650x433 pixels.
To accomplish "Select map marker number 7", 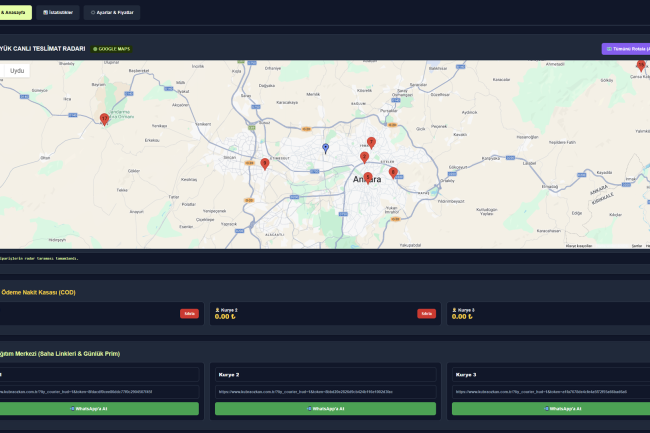I will pyautogui.click(x=371, y=143).
